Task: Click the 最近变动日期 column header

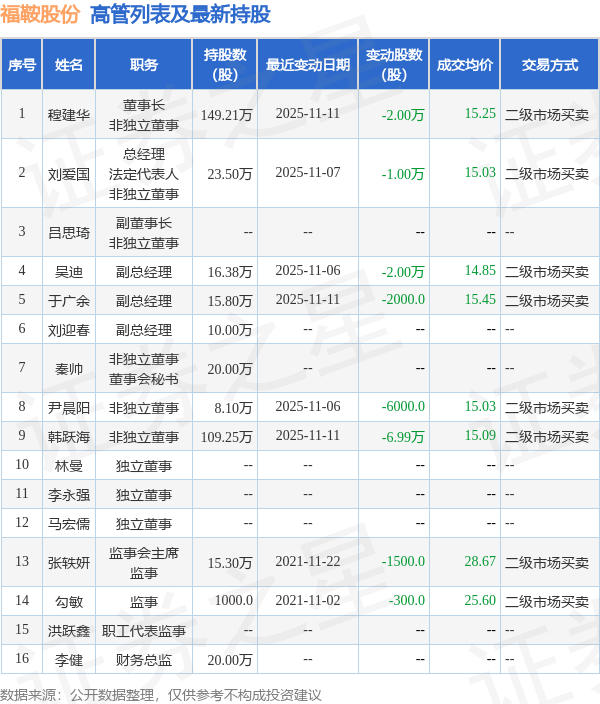Action: [308, 65]
